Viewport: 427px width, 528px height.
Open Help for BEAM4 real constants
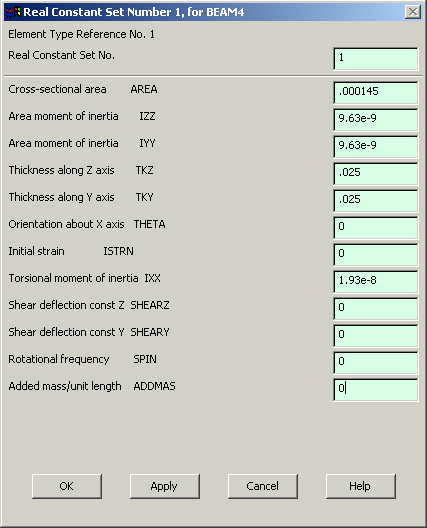(360, 486)
